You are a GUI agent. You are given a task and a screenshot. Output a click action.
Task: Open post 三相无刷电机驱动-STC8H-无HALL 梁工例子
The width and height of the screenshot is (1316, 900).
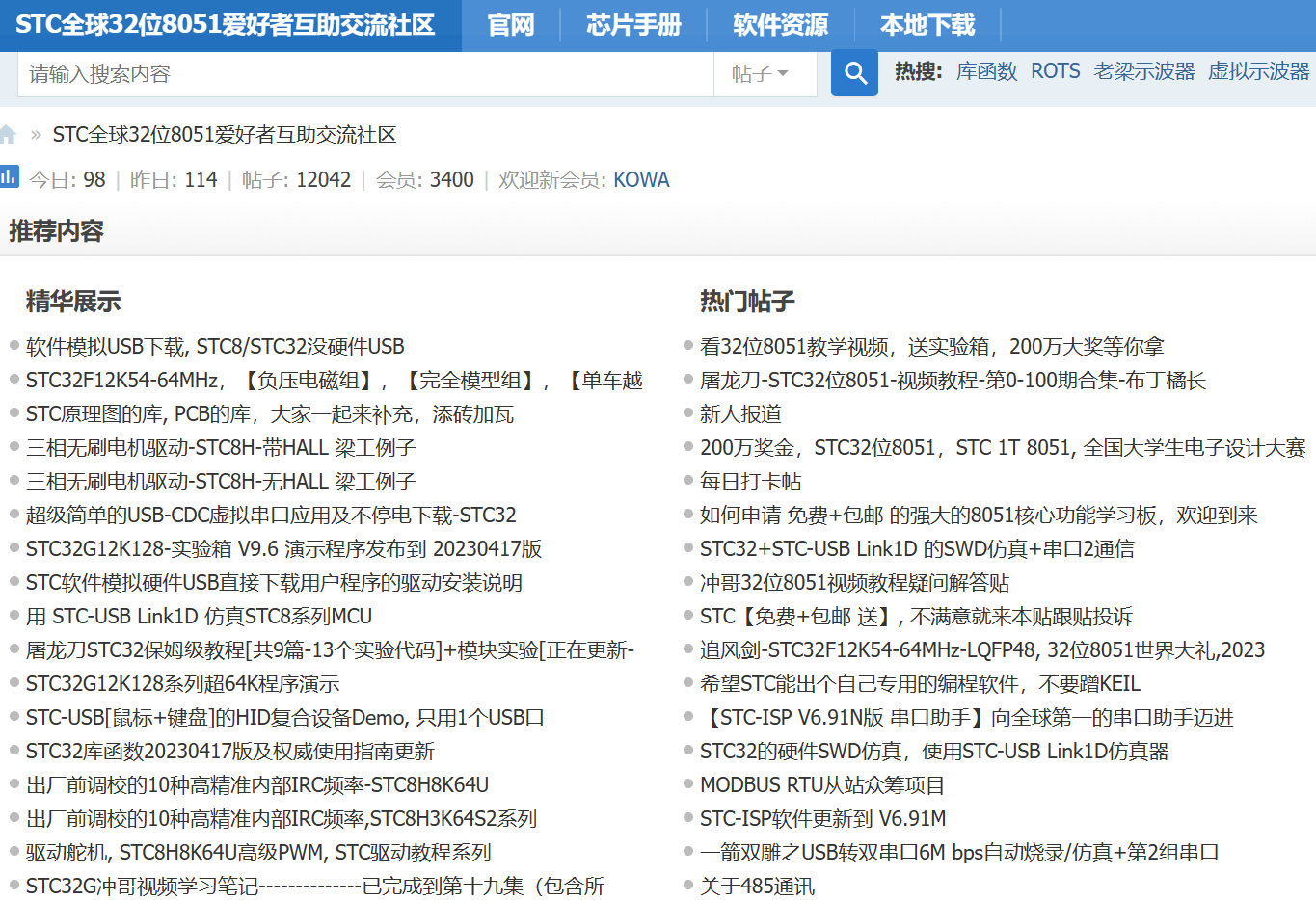point(221,481)
